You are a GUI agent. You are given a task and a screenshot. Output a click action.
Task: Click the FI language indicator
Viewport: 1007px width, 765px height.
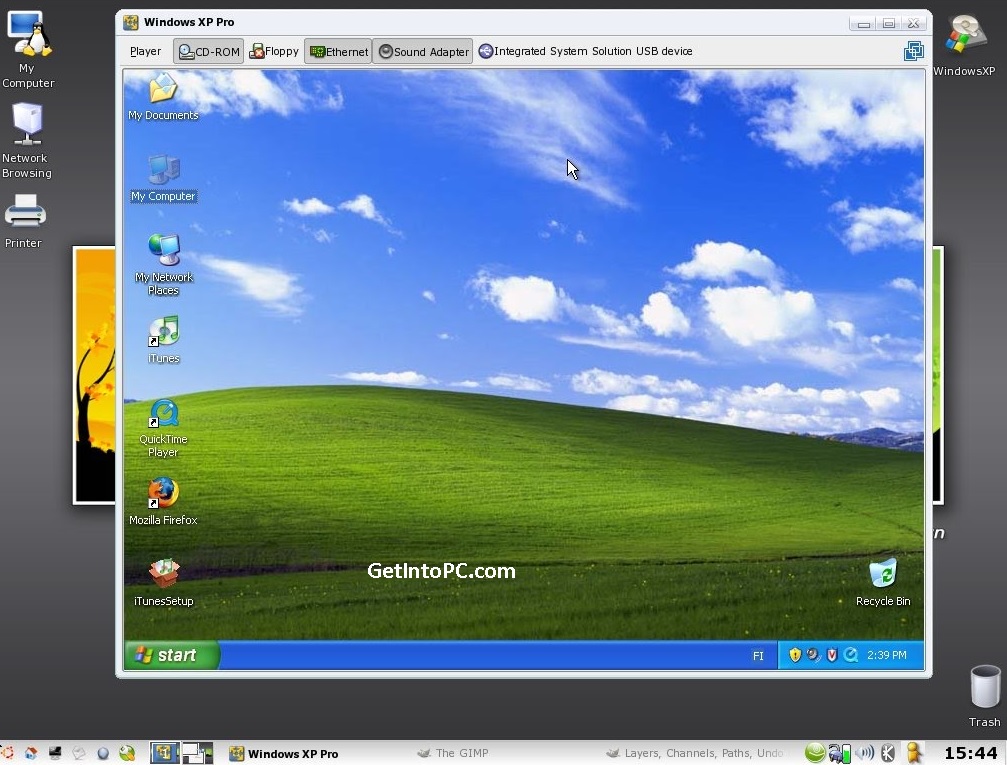point(758,656)
